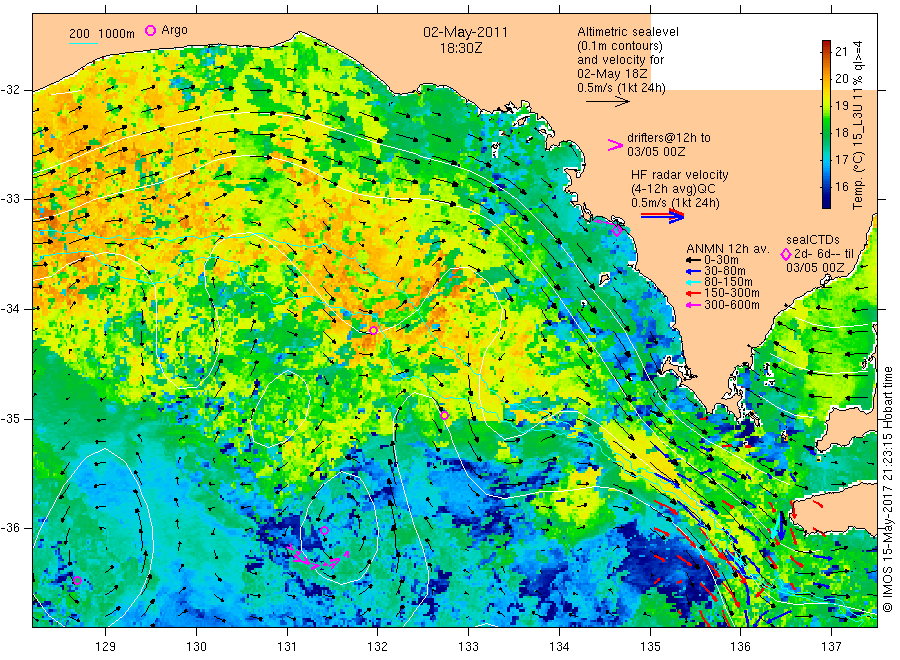
Task: Click the magenta drifters arrowhead legend symbol
Action: [x=615, y=145]
